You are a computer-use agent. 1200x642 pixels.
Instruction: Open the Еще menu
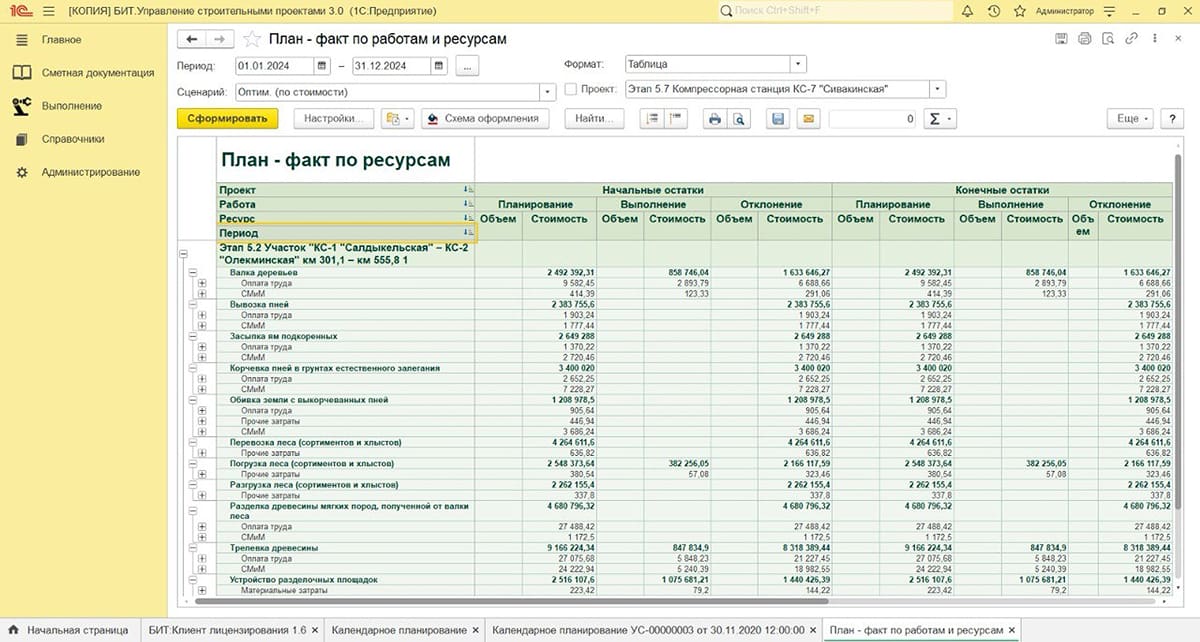pos(1131,118)
